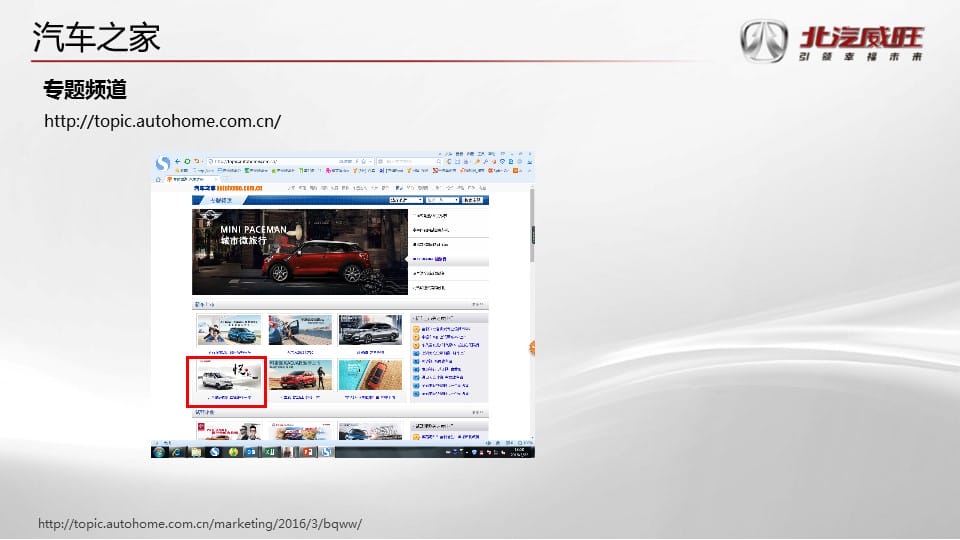Open the Windows Start orb
This screenshot has height=540, width=960.
[159, 452]
